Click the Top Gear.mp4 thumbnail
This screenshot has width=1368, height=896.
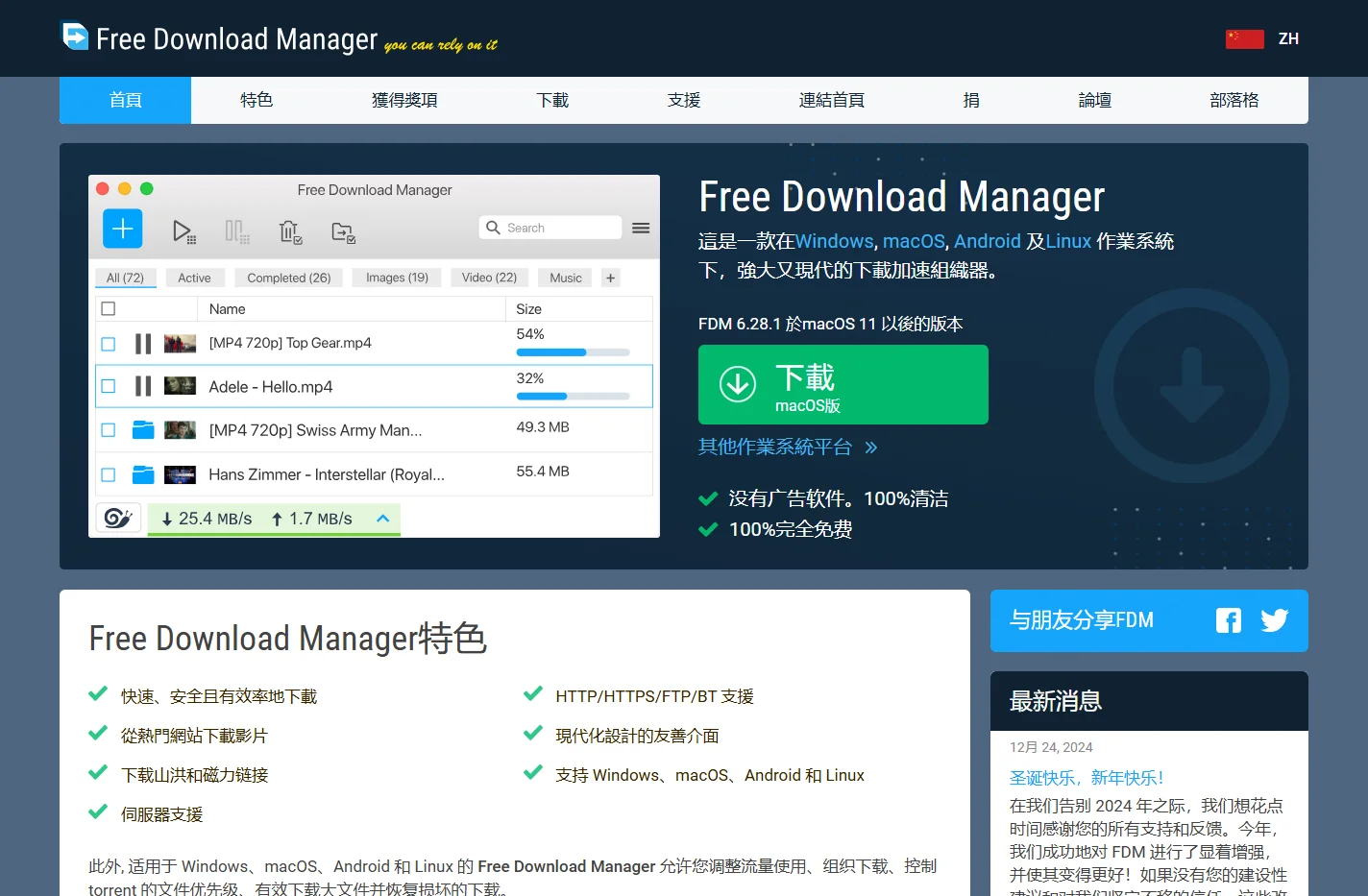pos(180,344)
